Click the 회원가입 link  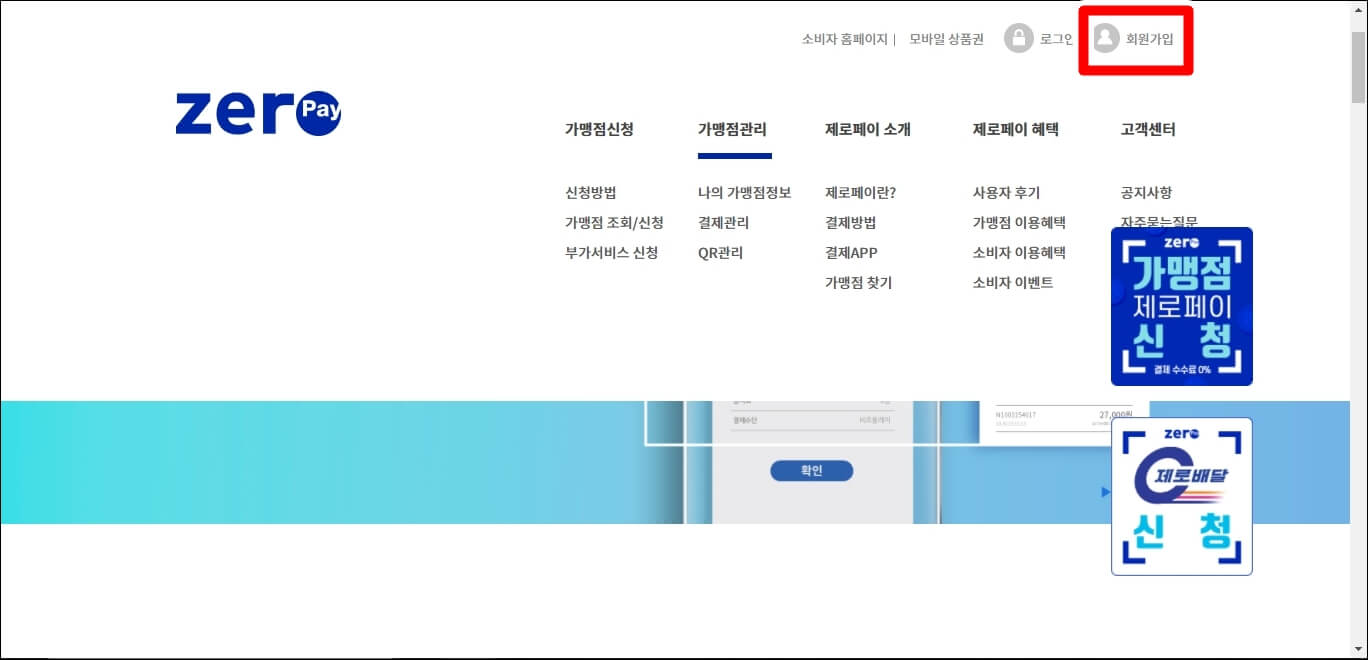[x=1149, y=39]
